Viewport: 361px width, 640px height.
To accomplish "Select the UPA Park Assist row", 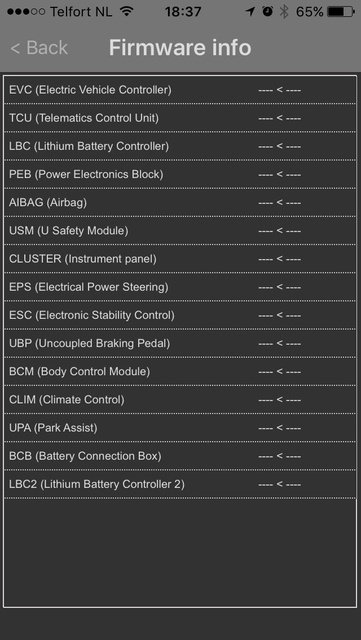I will click(180, 428).
